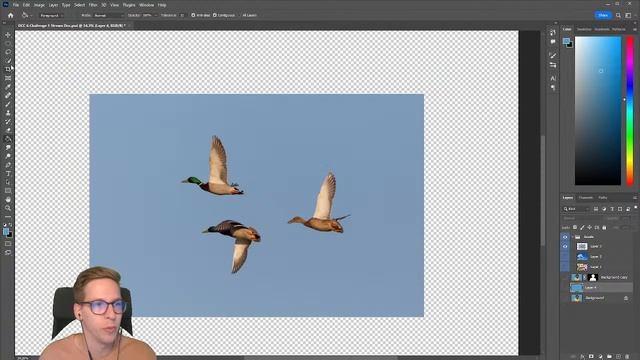Toggle the Contiguous checkbox
This screenshot has width=640, height=360.
pos(215,16)
